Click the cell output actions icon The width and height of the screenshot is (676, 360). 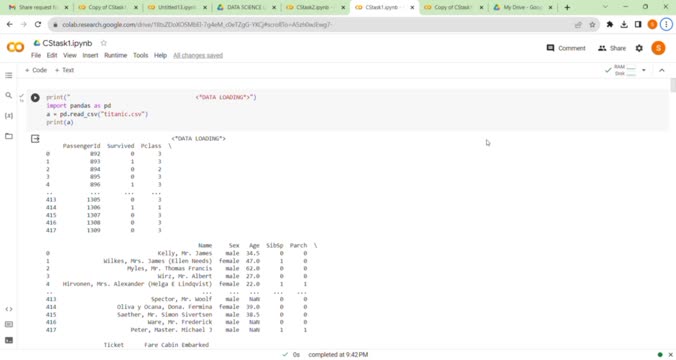coord(35,138)
